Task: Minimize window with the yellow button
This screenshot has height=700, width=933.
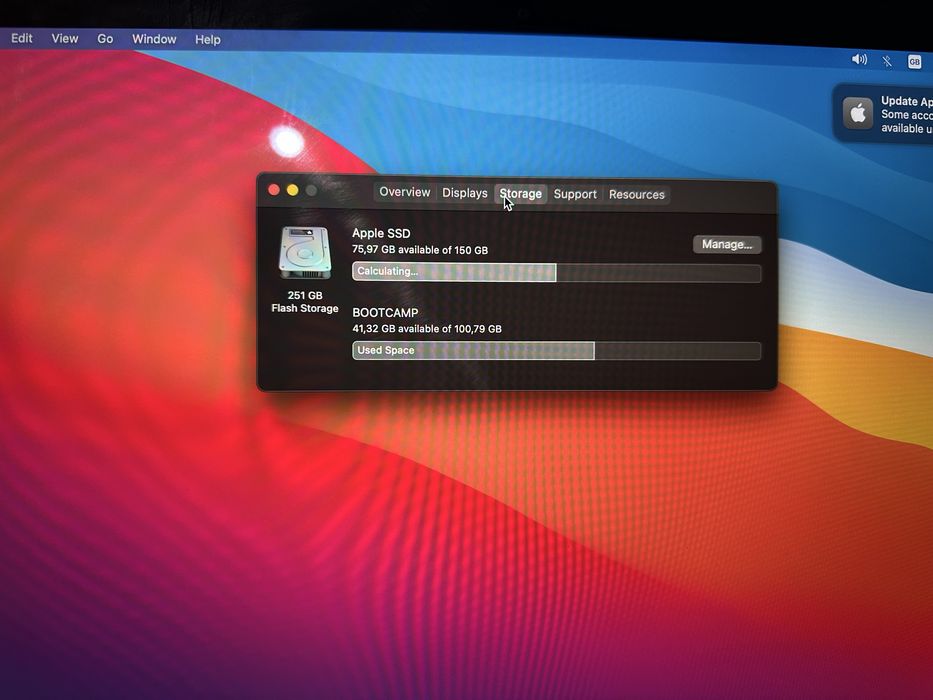Action: coord(292,190)
